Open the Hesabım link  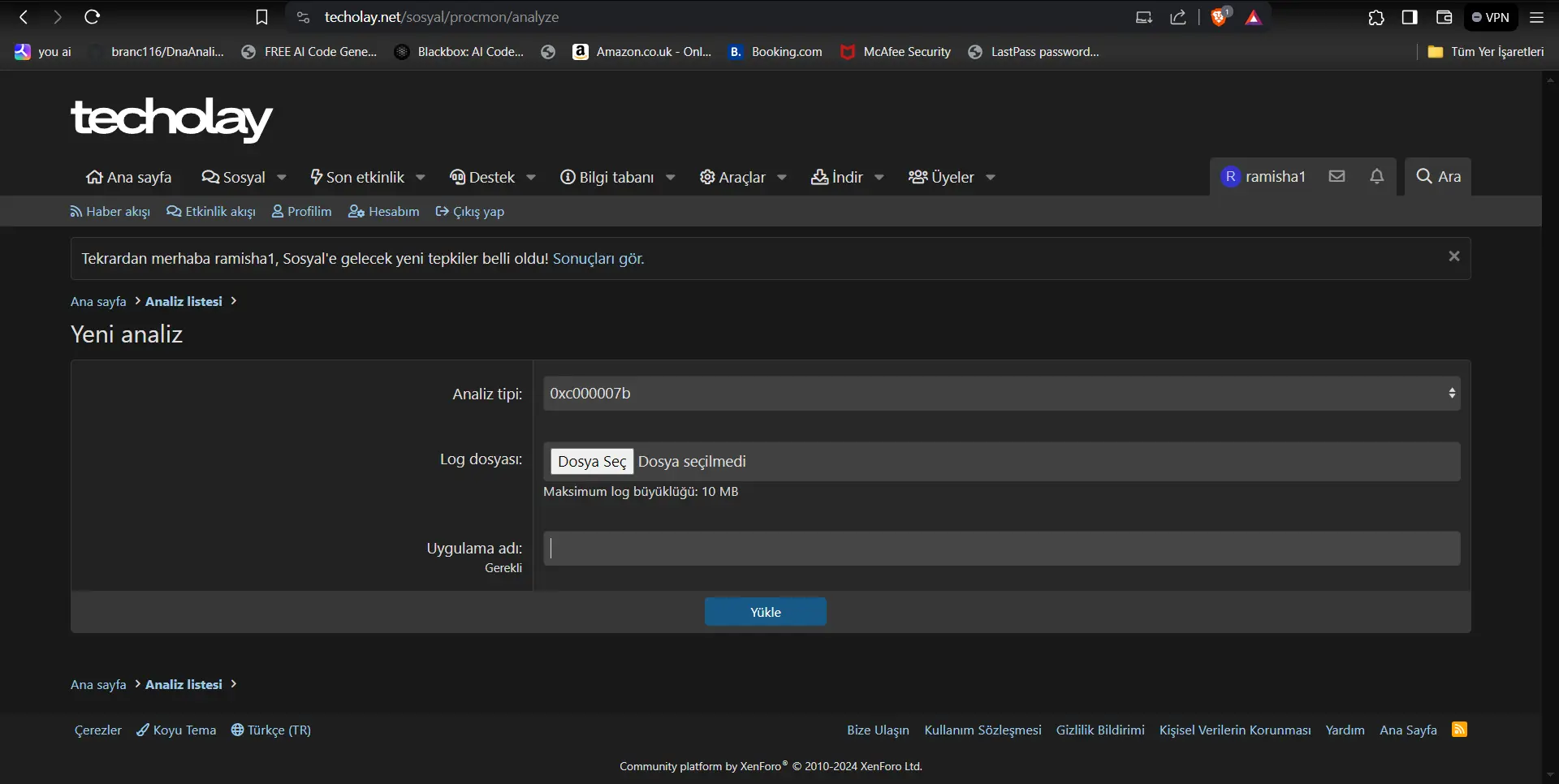(x=384, y=212)
